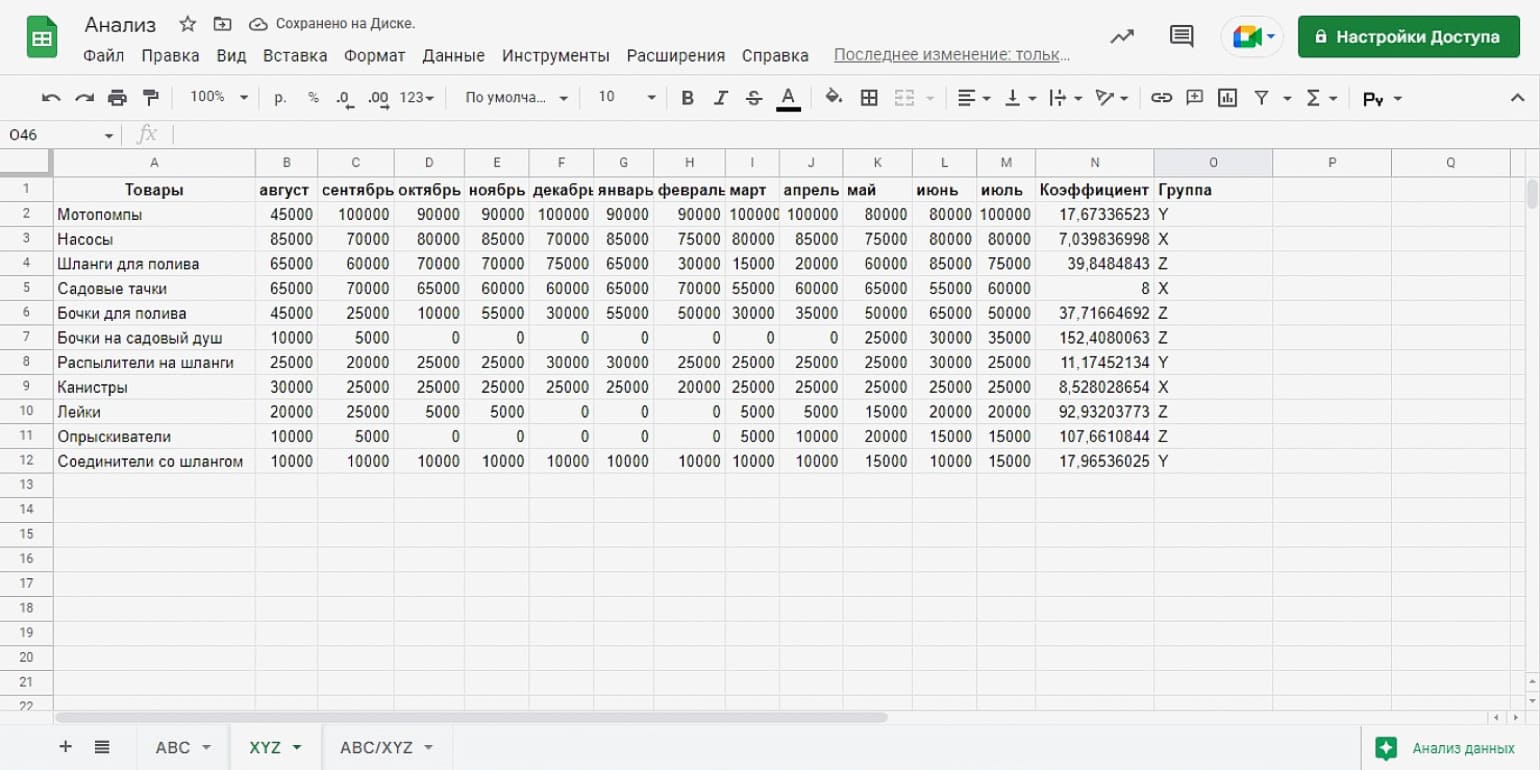Expand the 100% zoom dropdown
Image resolution: width=1540 pixels, height=770 pixels.
click(x=218, y=97)
